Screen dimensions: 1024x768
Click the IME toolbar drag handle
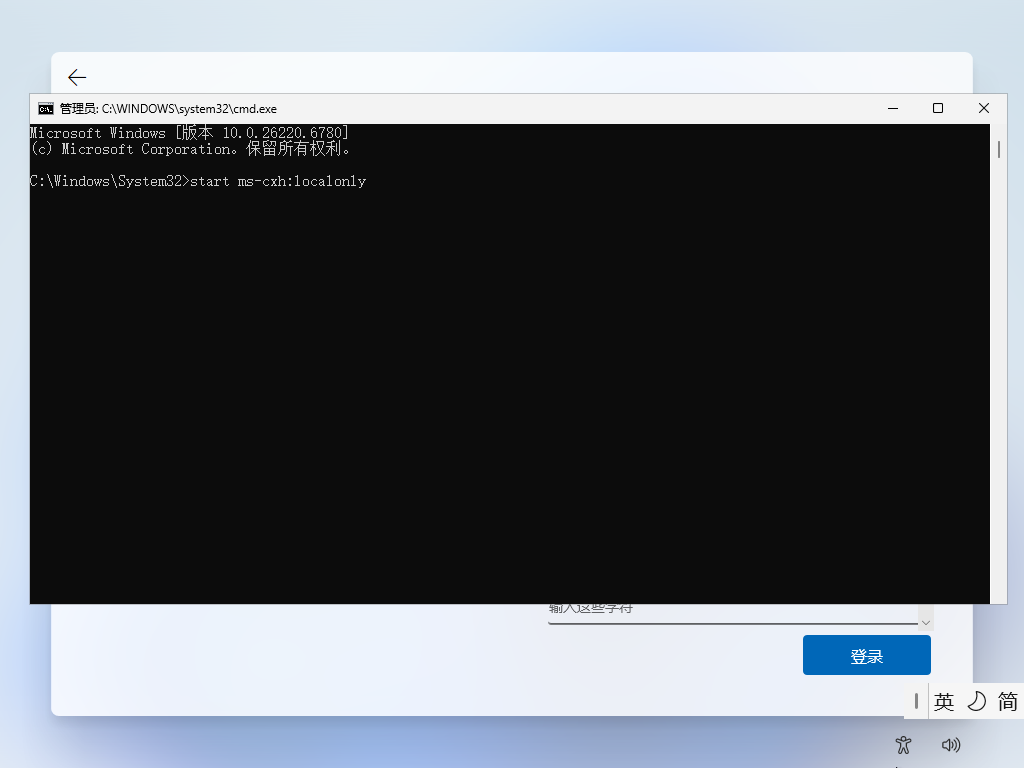click(916, 701)
